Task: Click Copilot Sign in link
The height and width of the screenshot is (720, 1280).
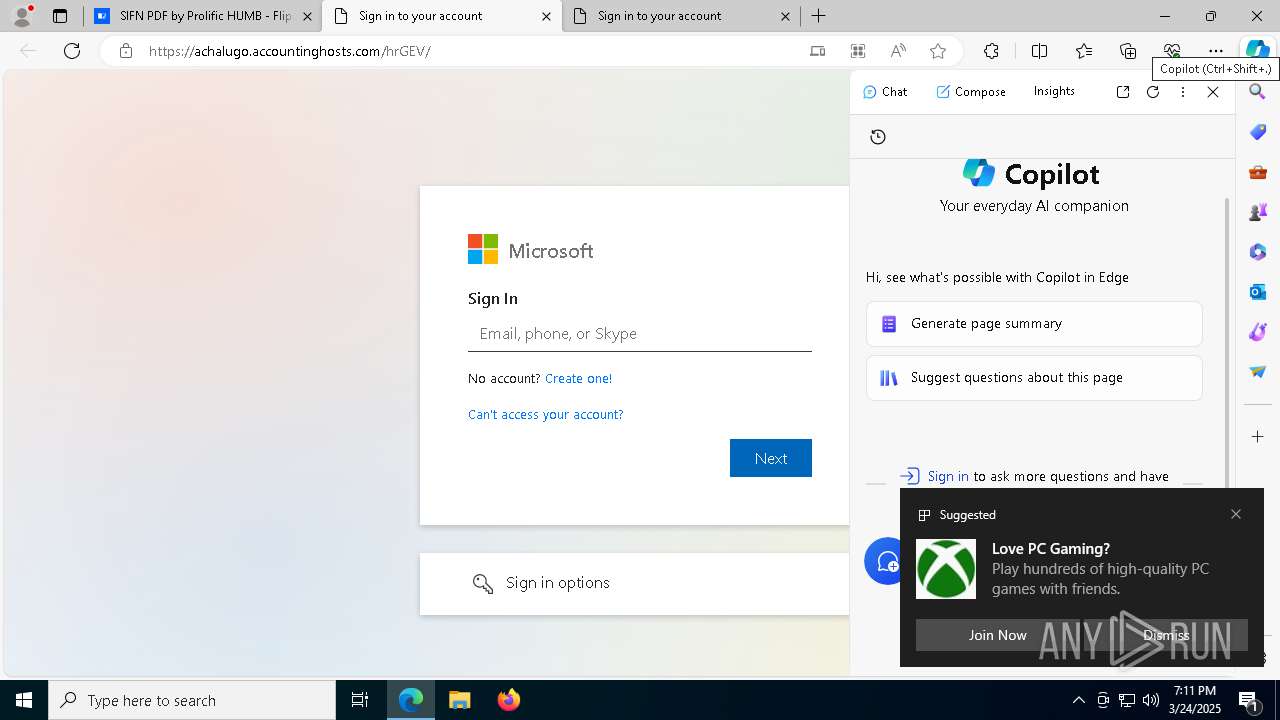Action: pyautogui.click(x=948, y=476)
